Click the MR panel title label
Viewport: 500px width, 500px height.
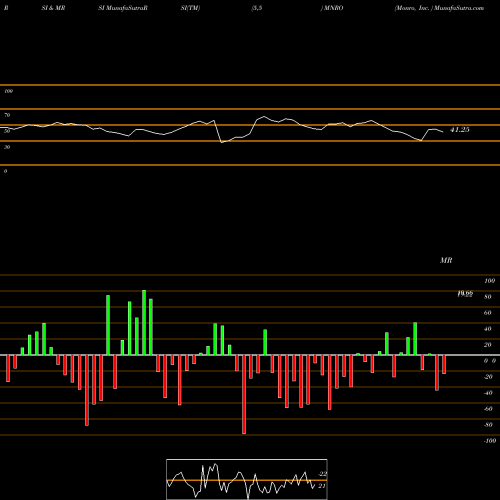click(x=446, y=260)
